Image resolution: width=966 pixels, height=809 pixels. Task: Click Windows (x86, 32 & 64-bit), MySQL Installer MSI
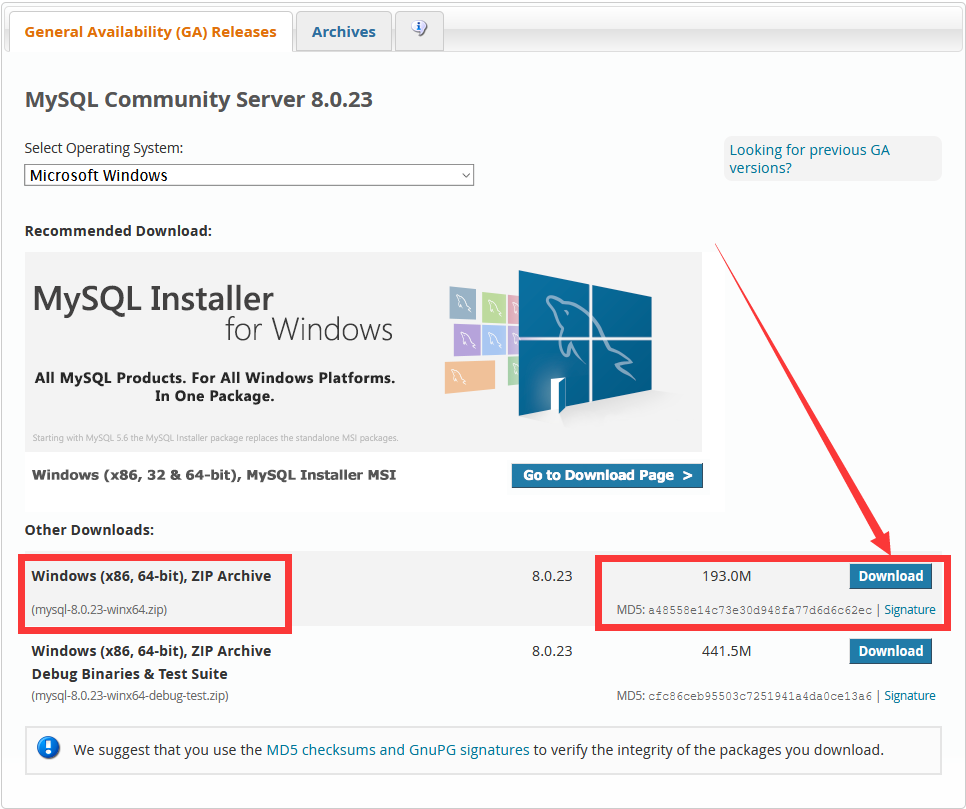[214, 475]
